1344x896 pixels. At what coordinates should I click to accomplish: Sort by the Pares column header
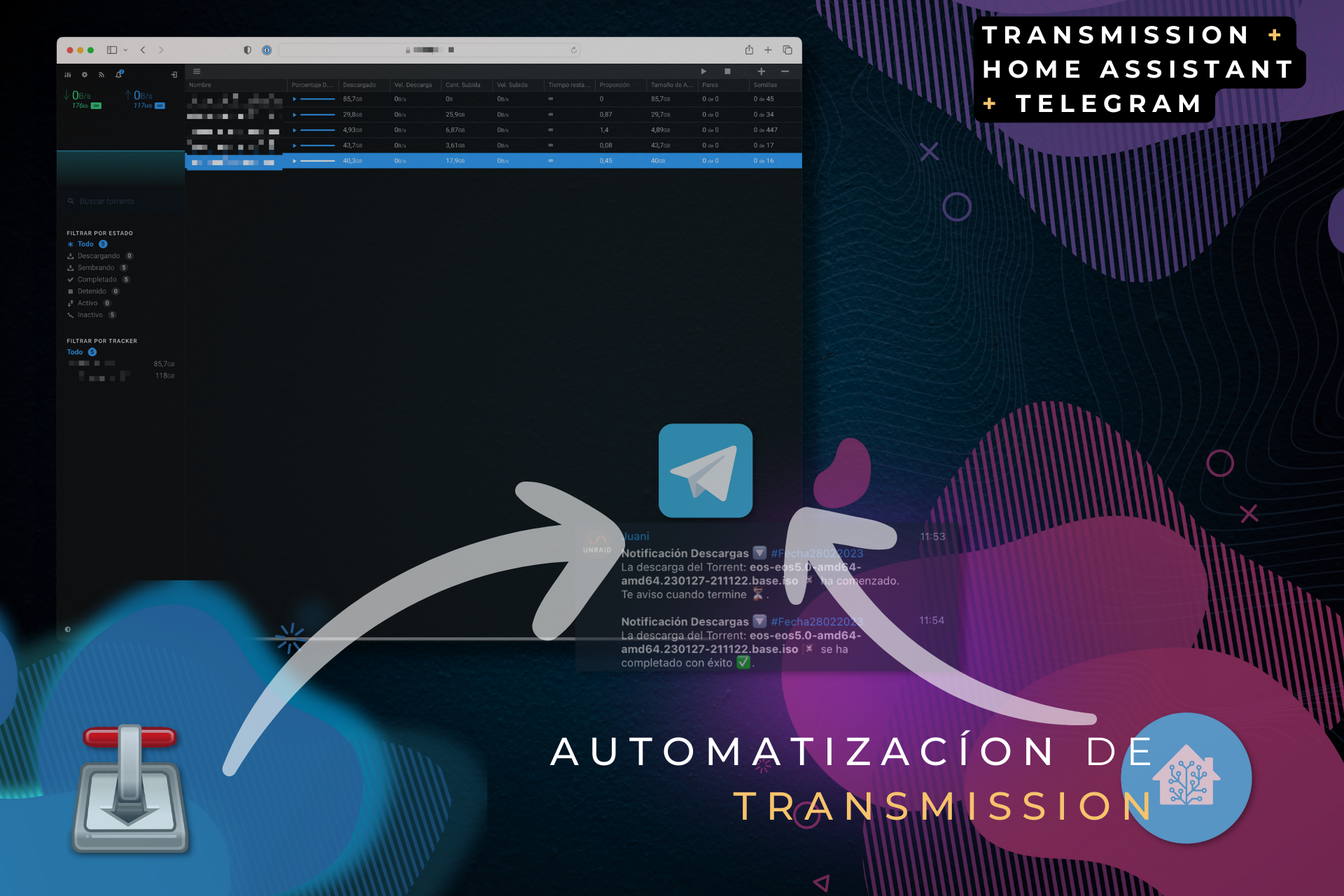pos(723,85)
